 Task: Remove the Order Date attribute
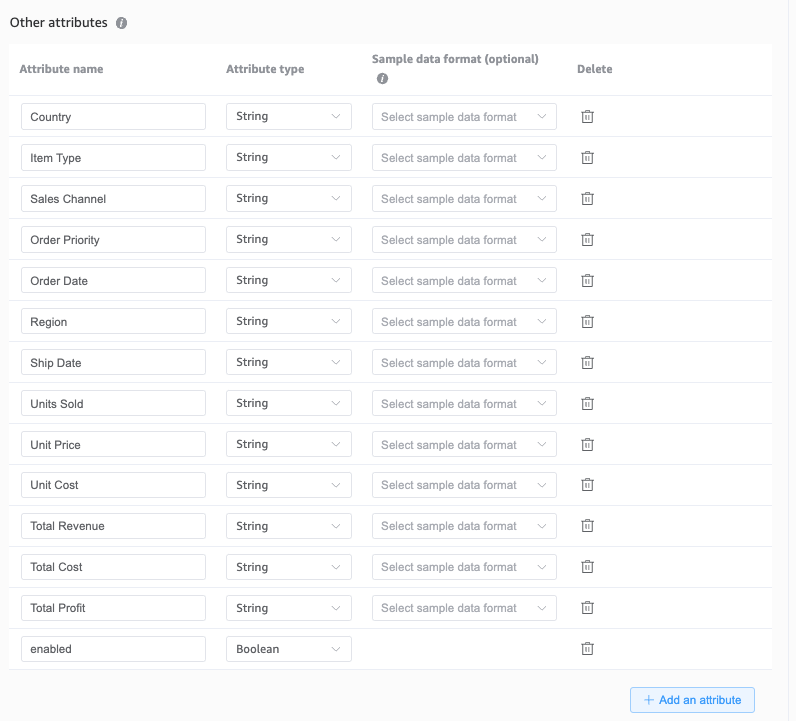(x=588, y=281)
